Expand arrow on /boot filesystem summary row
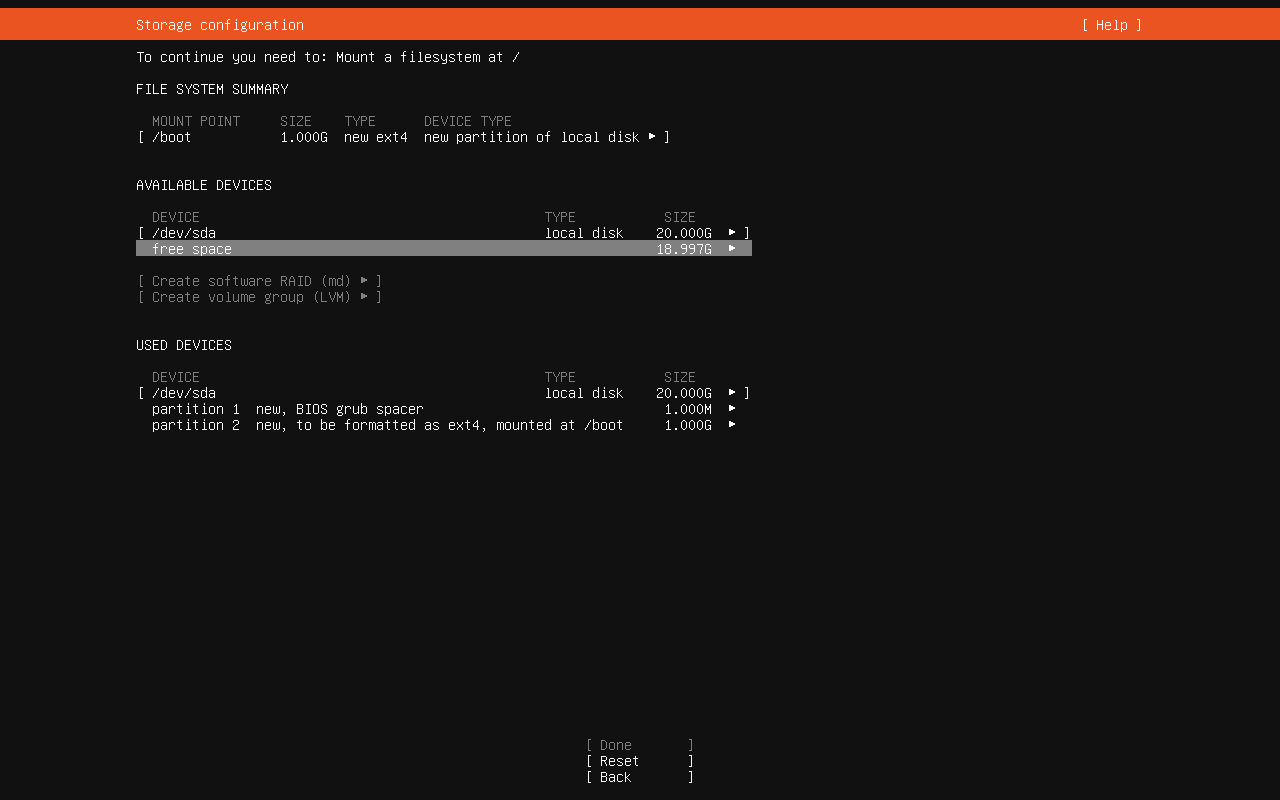 (x=652, y=136)
